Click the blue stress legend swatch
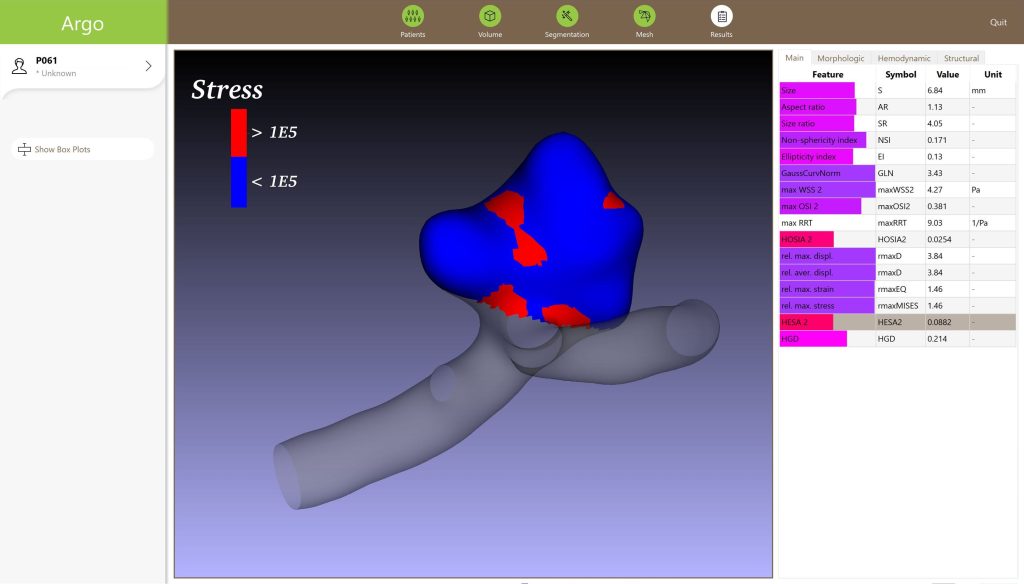This screenshot has height=584, width=1024. coord(239,182)
